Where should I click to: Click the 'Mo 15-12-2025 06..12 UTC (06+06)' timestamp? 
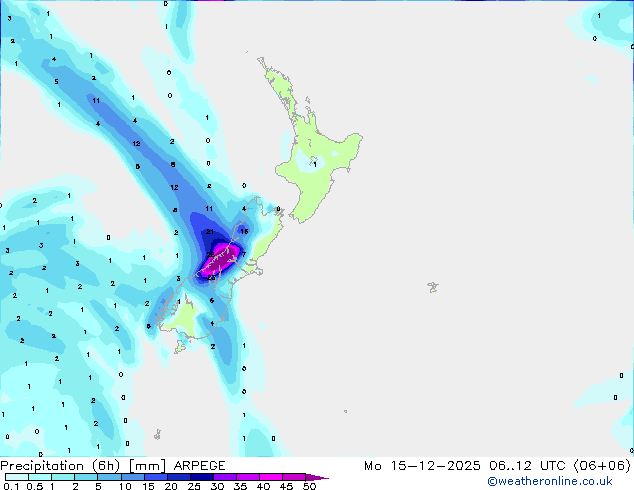coord(497,466)
